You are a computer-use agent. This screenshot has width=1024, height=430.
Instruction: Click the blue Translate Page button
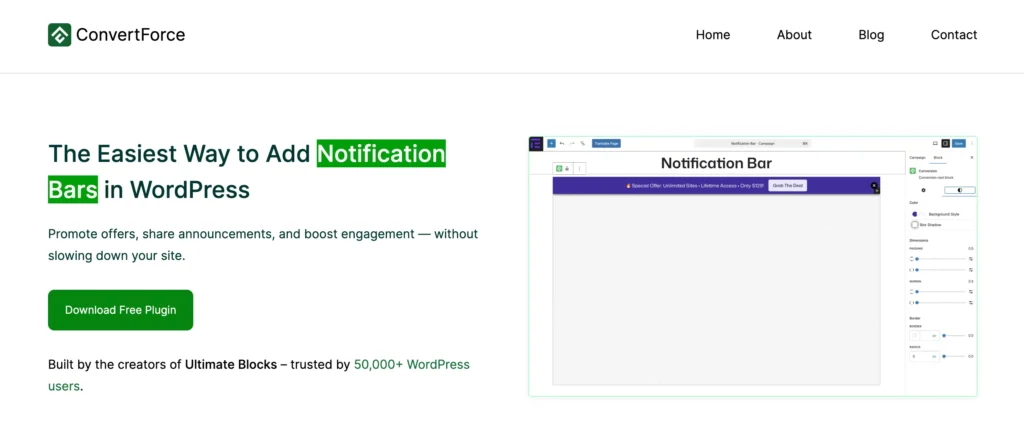607,143
